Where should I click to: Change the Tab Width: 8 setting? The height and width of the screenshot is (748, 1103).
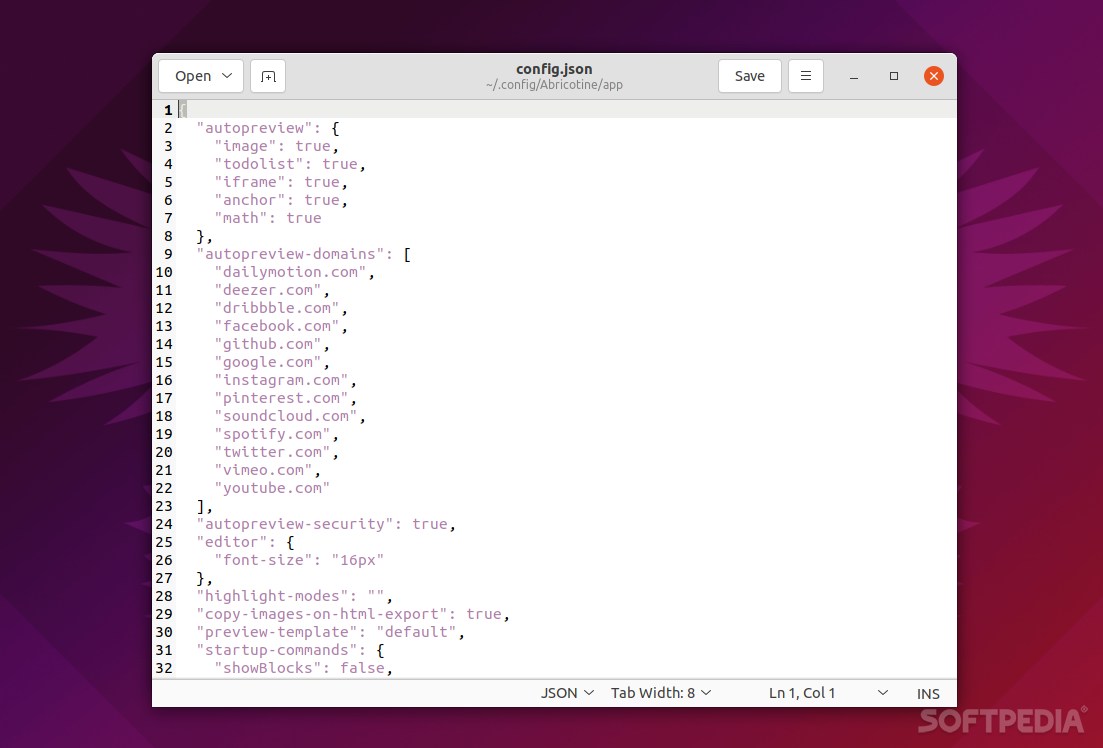(x=661, y=693)
